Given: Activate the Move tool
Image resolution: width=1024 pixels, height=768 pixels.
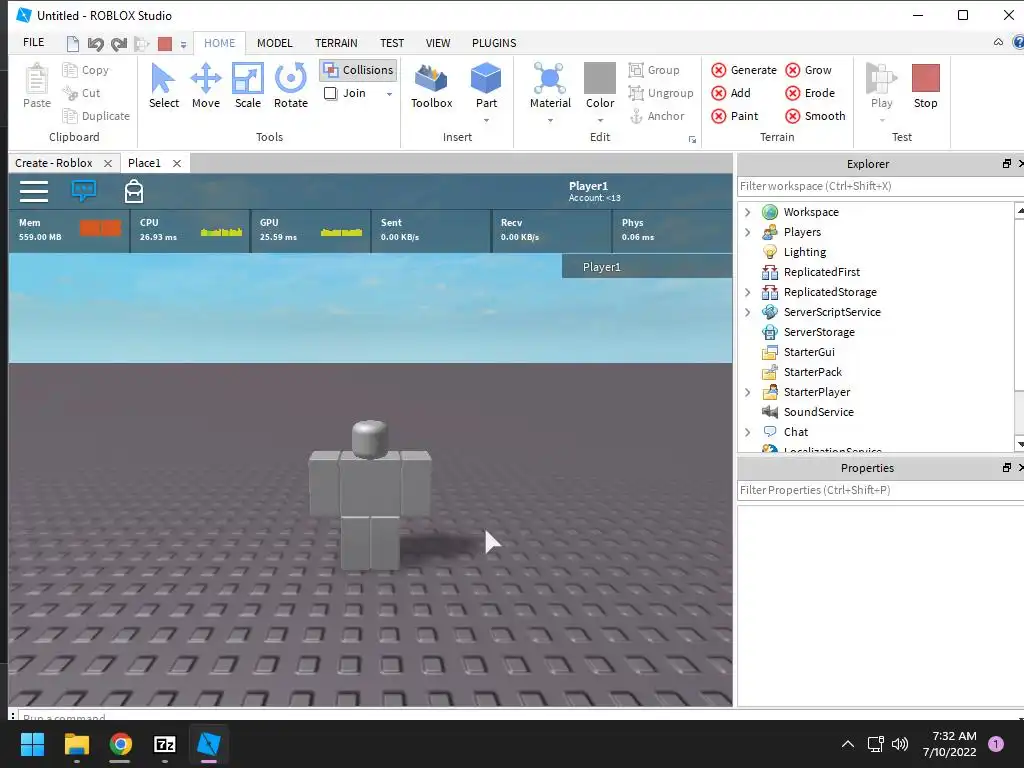Looking at the screenshot, I should coord(206,85).
